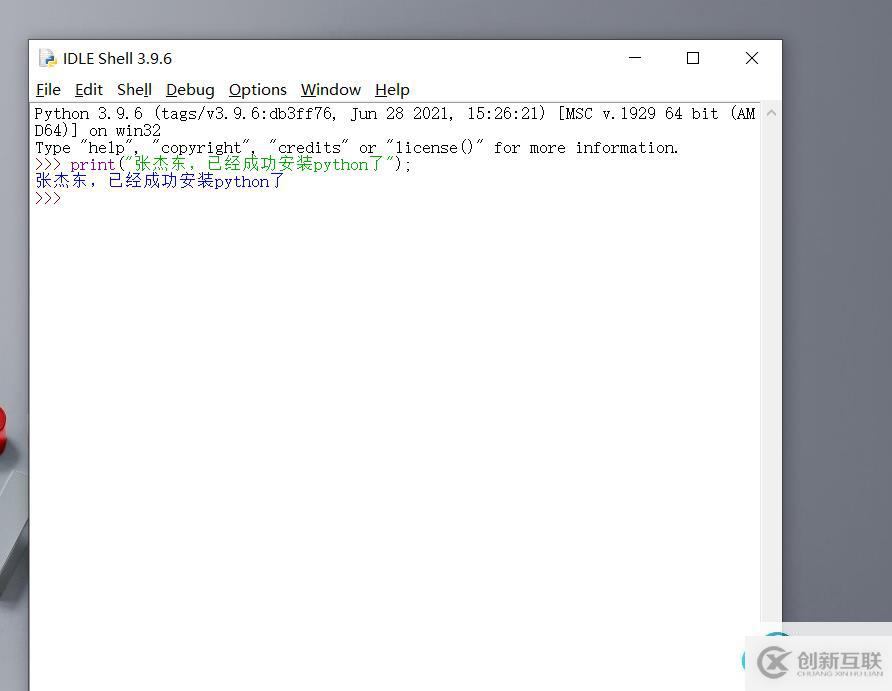Screen dimensions: 892x691
Task: Click the 'Type "help", "copyright"' information line
Action: [x=356, y=148]
